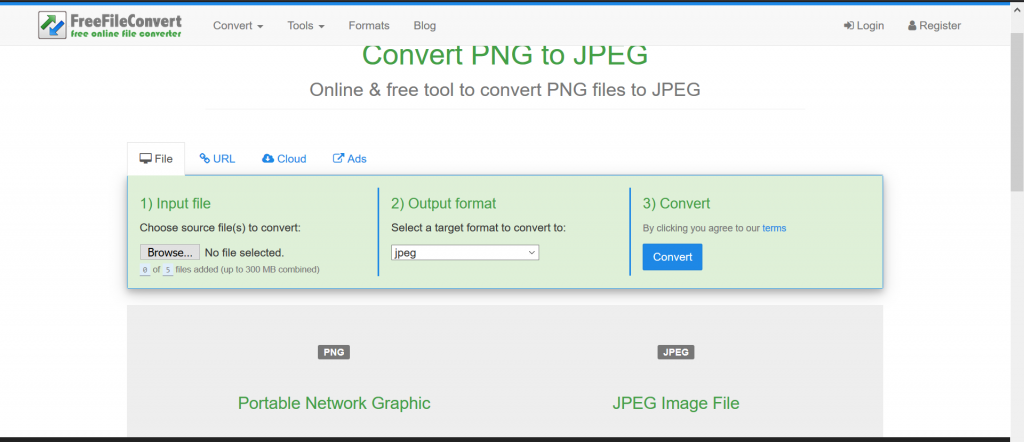Click the blue Convert button
This screenshot has height=442, width=1024.
672,257
